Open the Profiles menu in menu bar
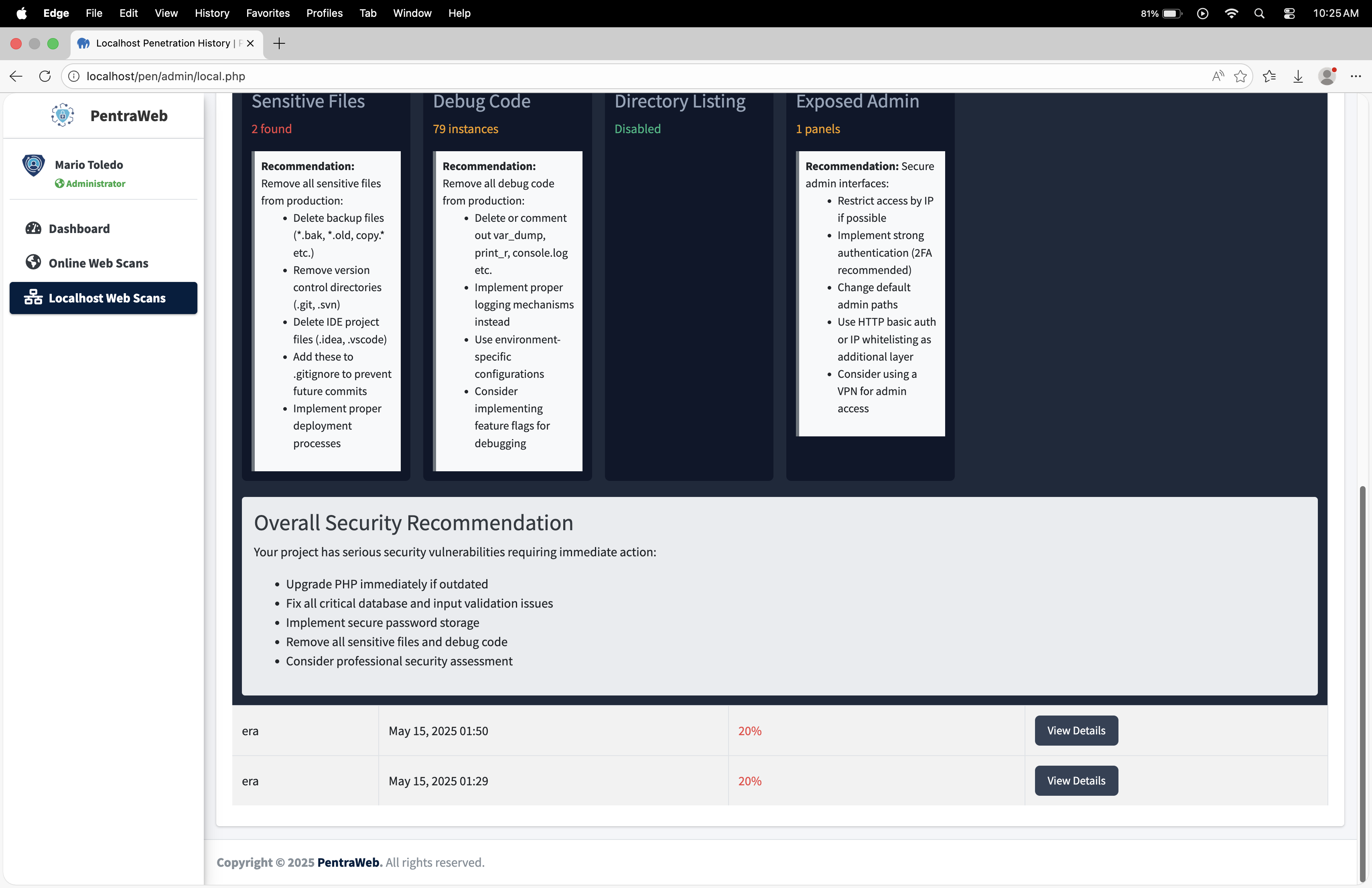 coord(324,13)
